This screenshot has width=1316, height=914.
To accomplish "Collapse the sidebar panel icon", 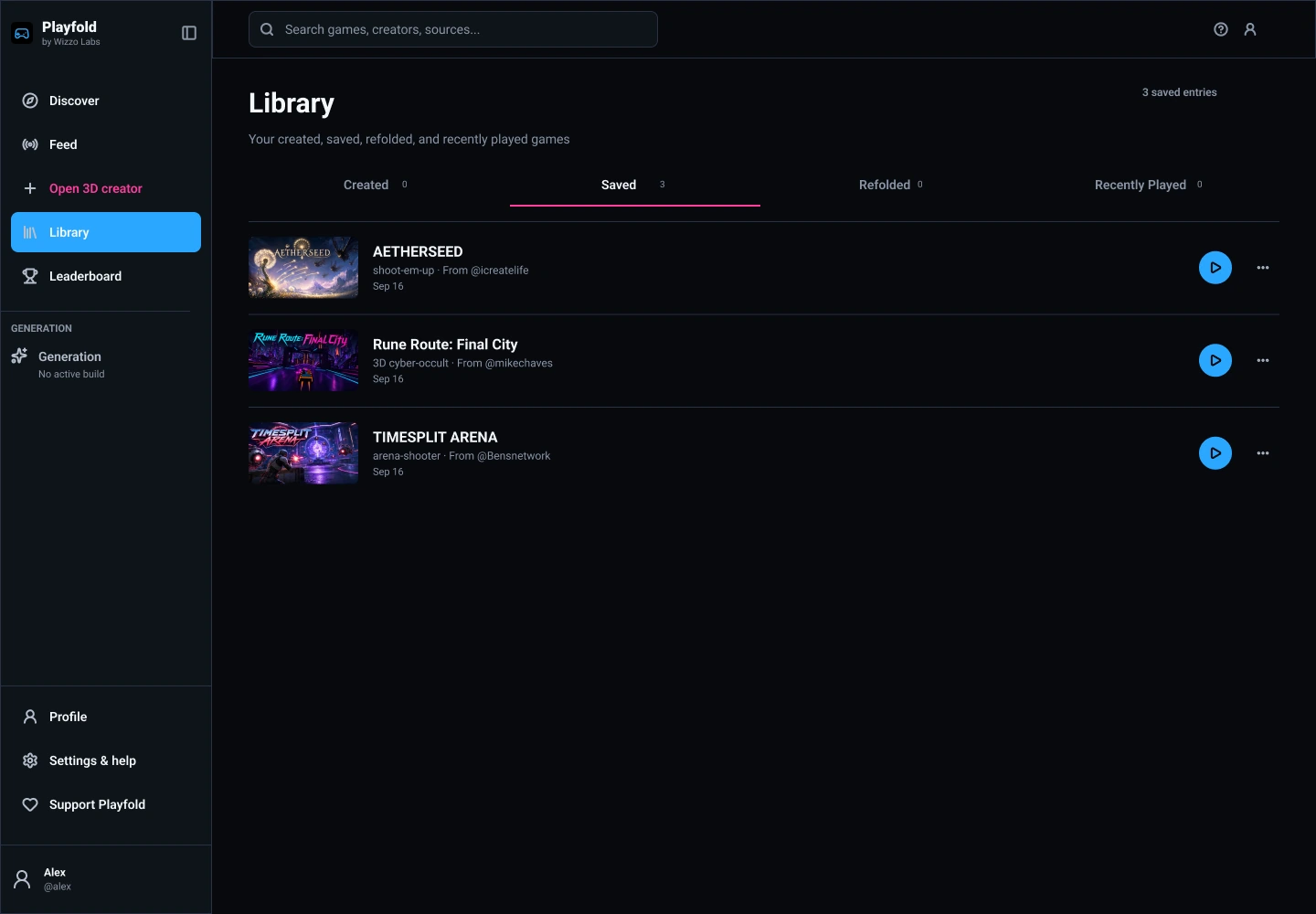I will point(189,33).
